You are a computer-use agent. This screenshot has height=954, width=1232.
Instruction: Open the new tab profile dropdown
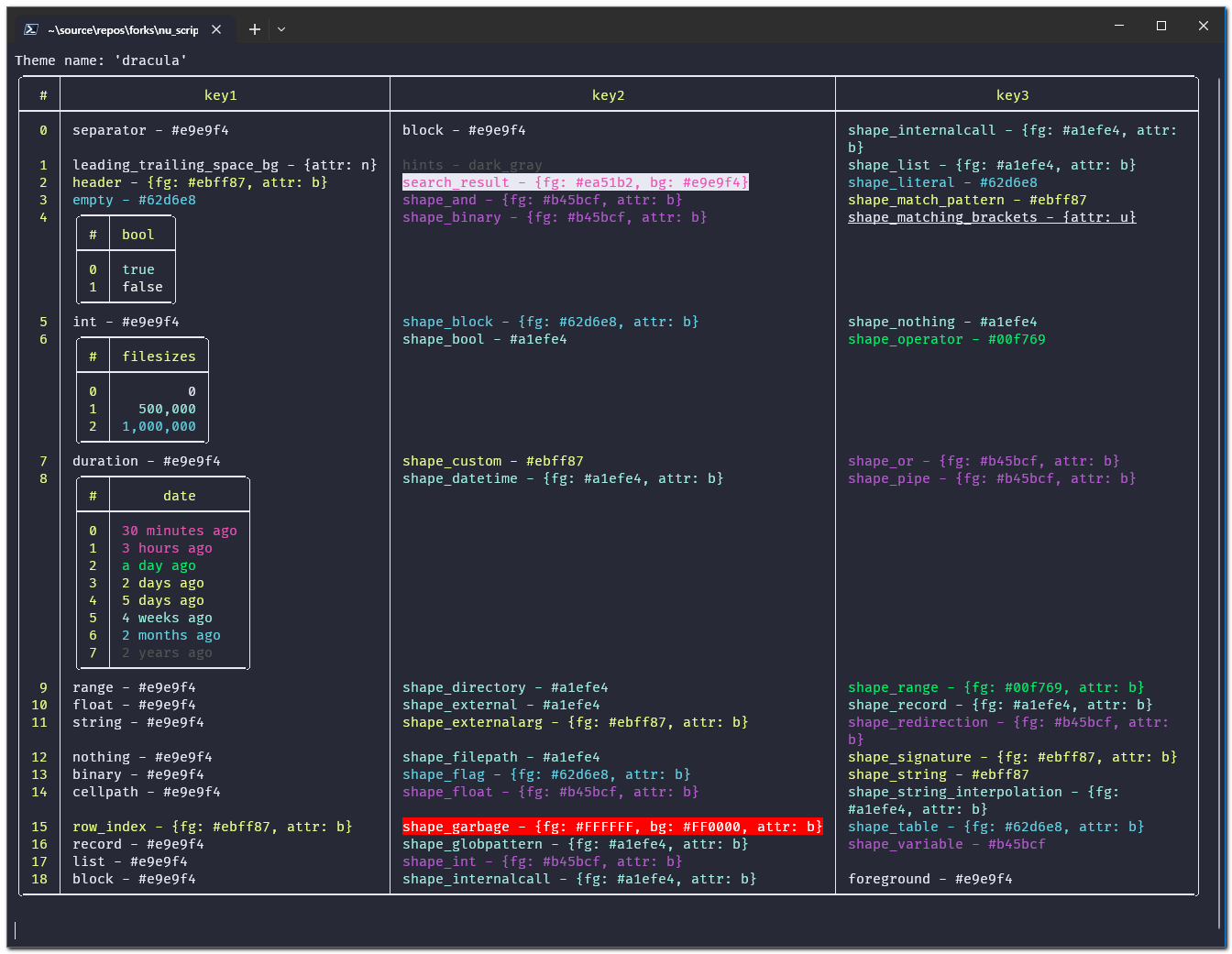pos(281,29)
